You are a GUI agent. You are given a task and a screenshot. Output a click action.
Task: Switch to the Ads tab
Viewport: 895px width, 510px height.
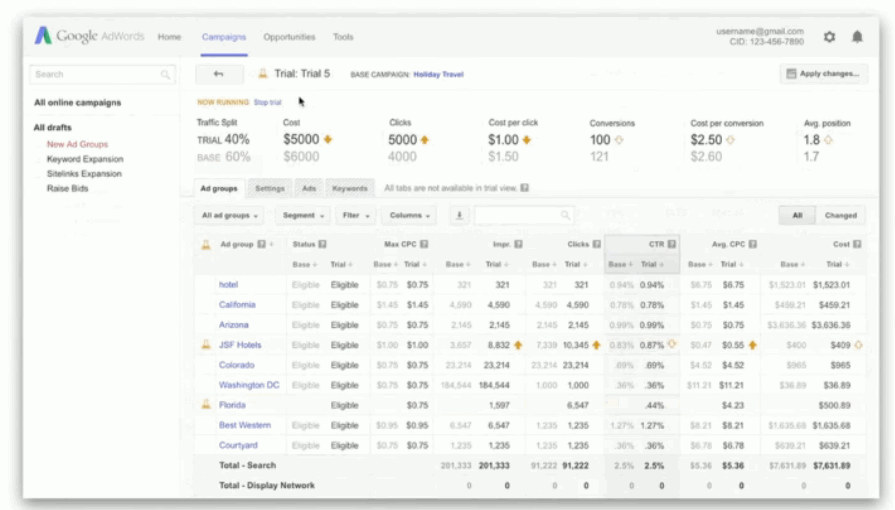(309, 188)
